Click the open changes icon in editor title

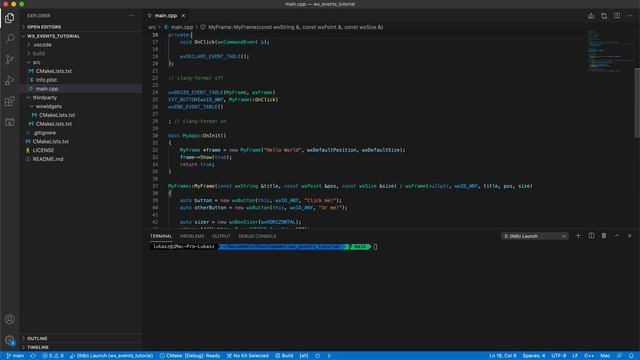604,16
